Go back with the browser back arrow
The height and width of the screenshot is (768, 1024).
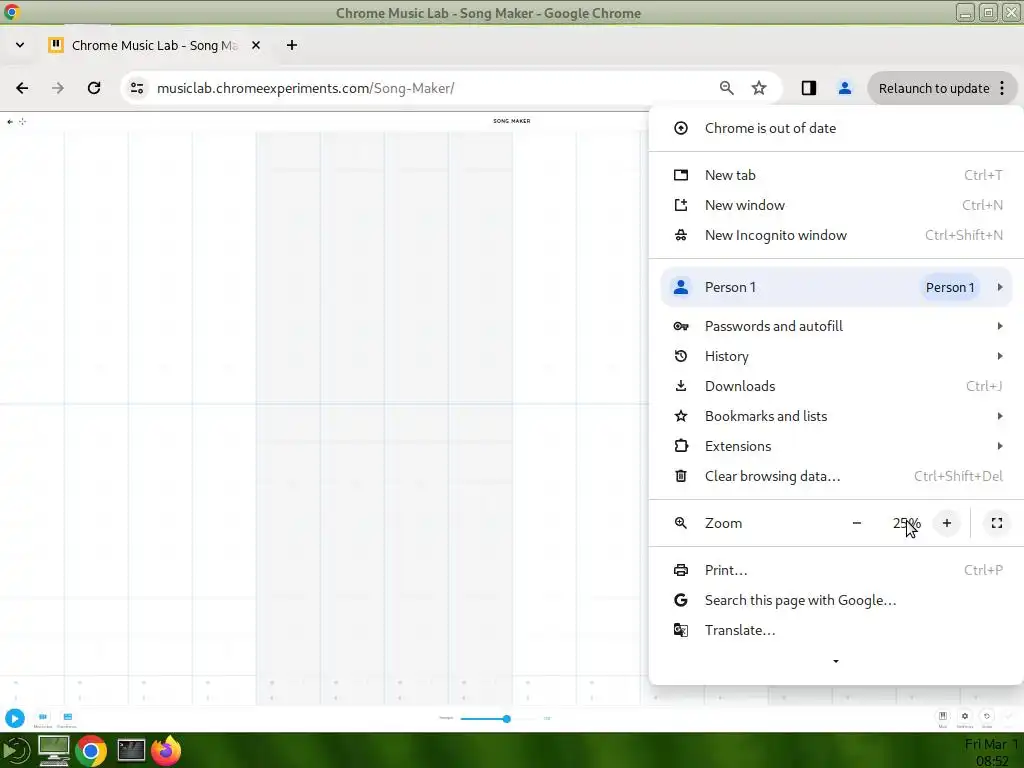(22, 88)
